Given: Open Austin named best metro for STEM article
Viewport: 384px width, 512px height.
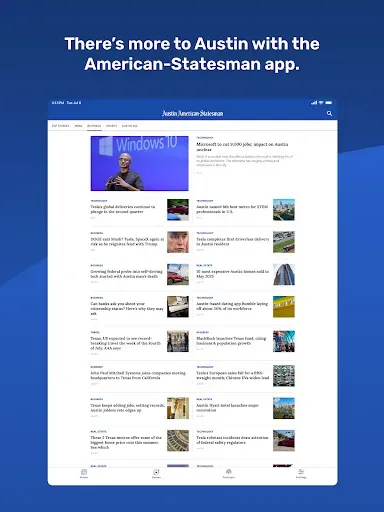Looking at the screenshot, I should tap(232, 209).
